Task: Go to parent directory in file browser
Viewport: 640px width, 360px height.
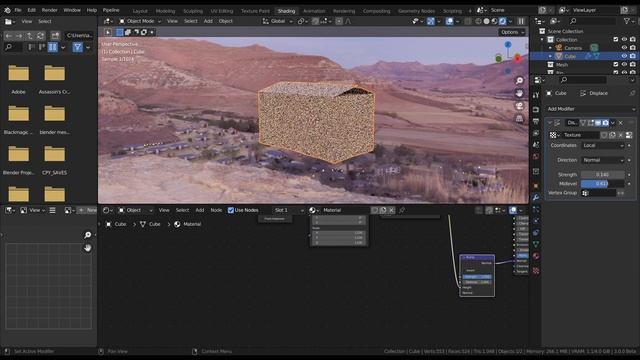Action: 30,36
